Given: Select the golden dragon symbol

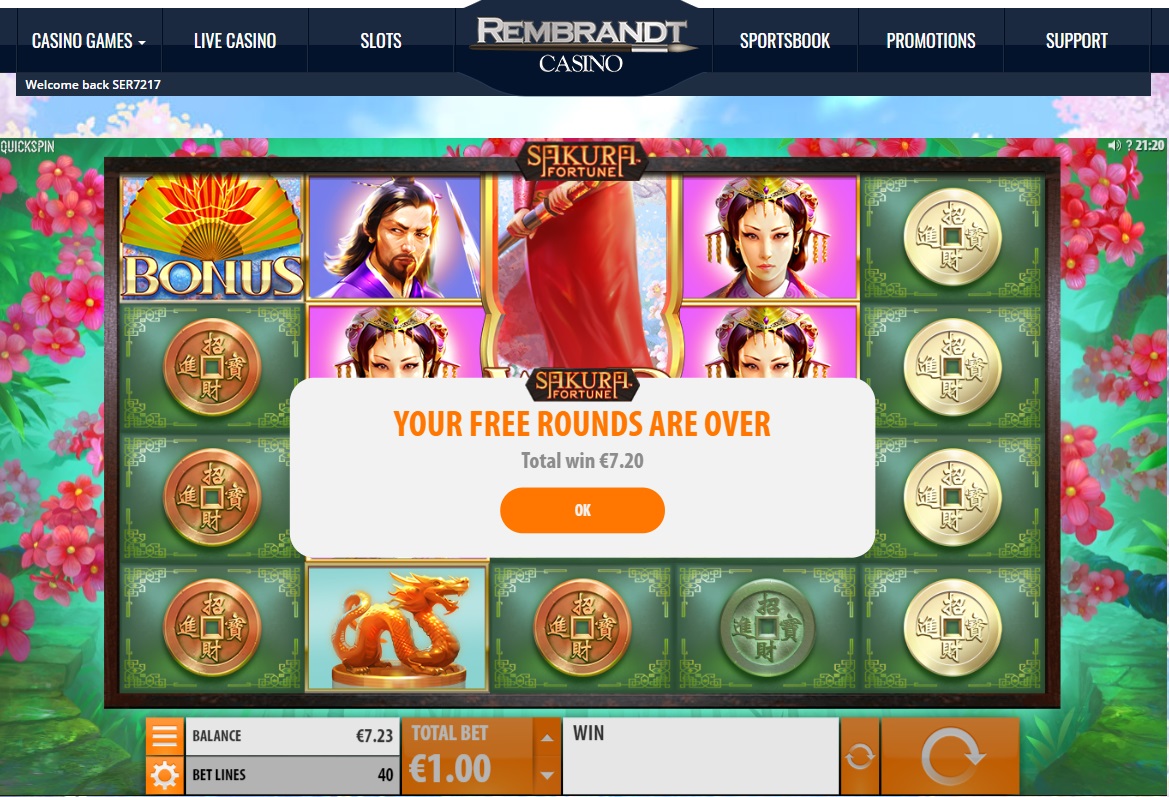Looking at the screenshot, I should tap(397, 627).
